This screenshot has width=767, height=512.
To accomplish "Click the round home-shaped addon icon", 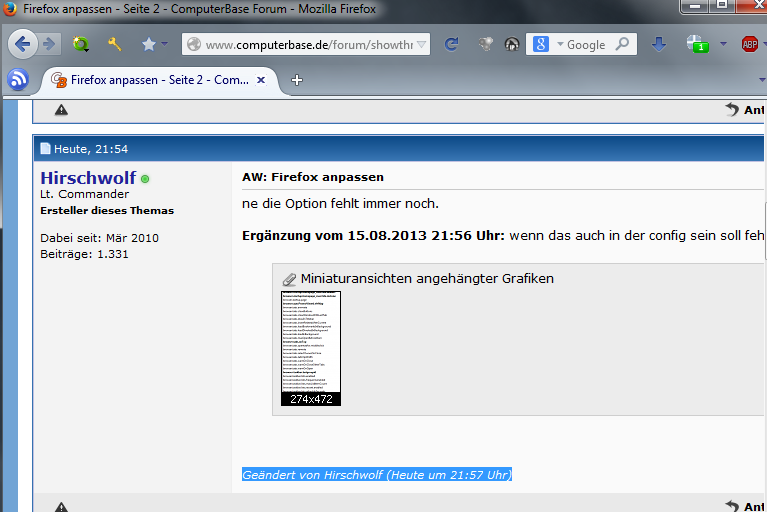I will pos(512,45).
